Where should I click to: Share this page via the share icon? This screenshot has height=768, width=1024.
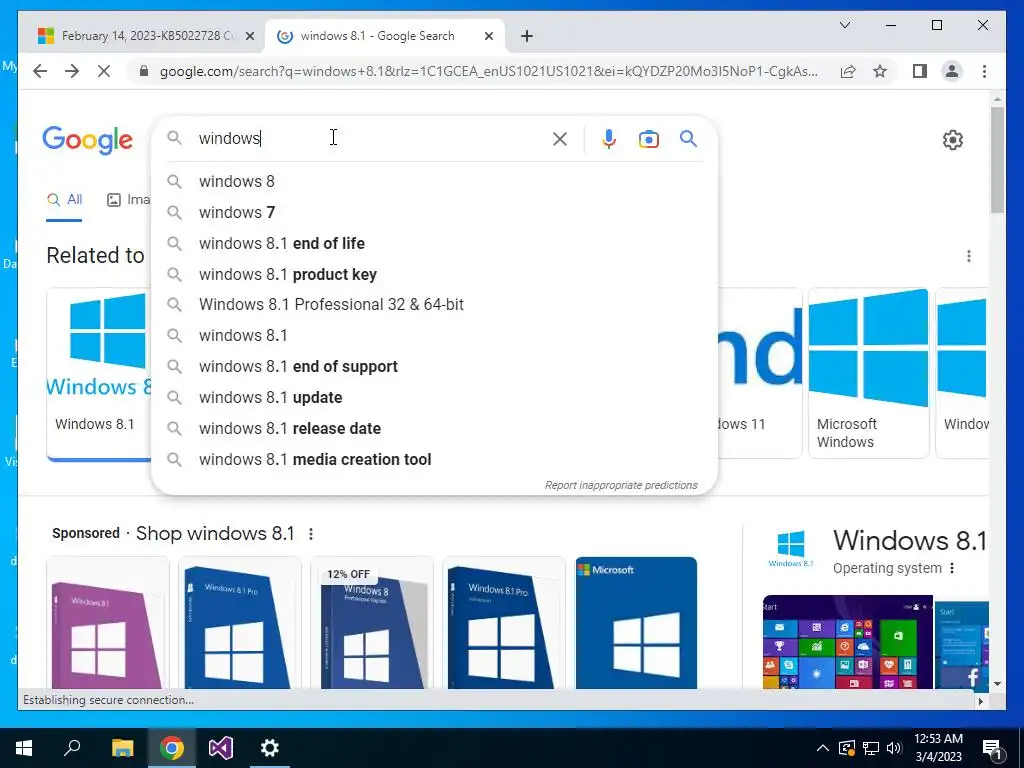848,71
